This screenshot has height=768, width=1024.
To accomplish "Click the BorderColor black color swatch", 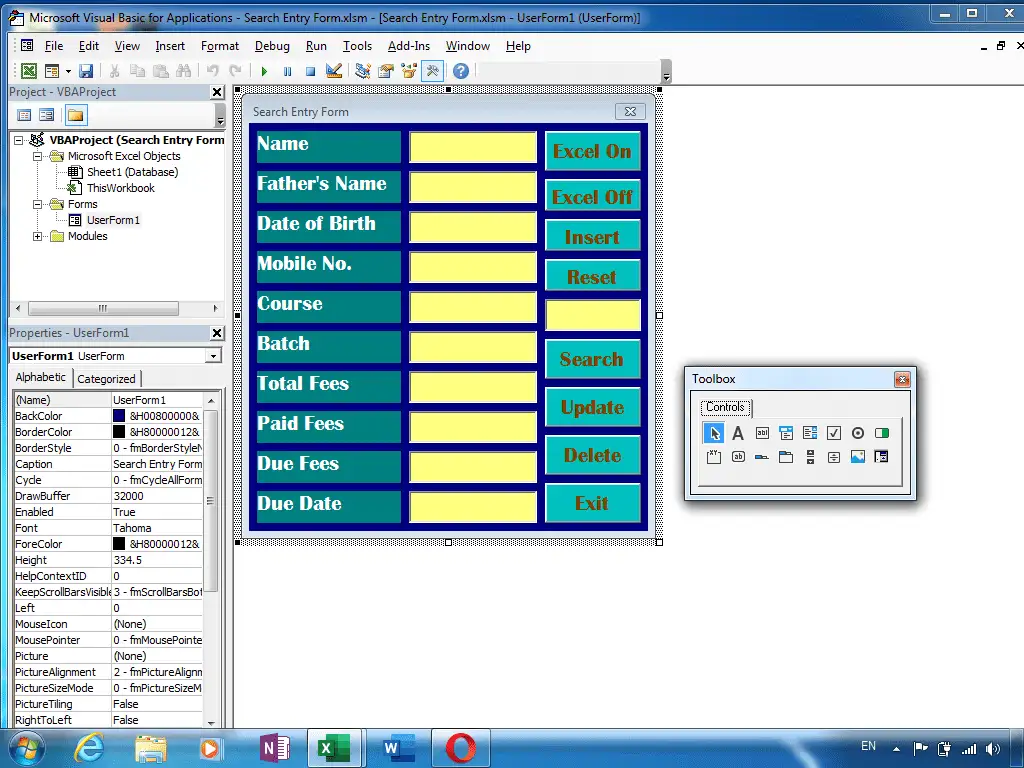I will [x=119, y=432].
